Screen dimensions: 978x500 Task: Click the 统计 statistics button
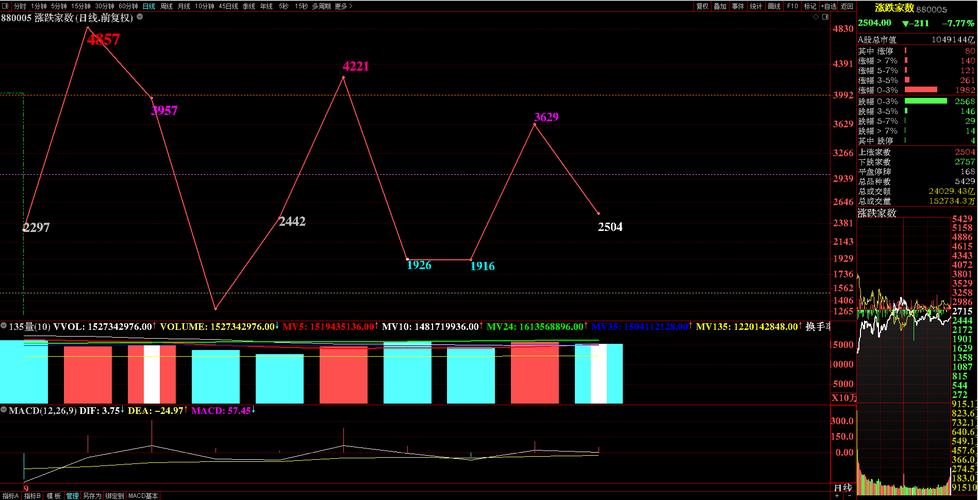click(x=756, y=5)
